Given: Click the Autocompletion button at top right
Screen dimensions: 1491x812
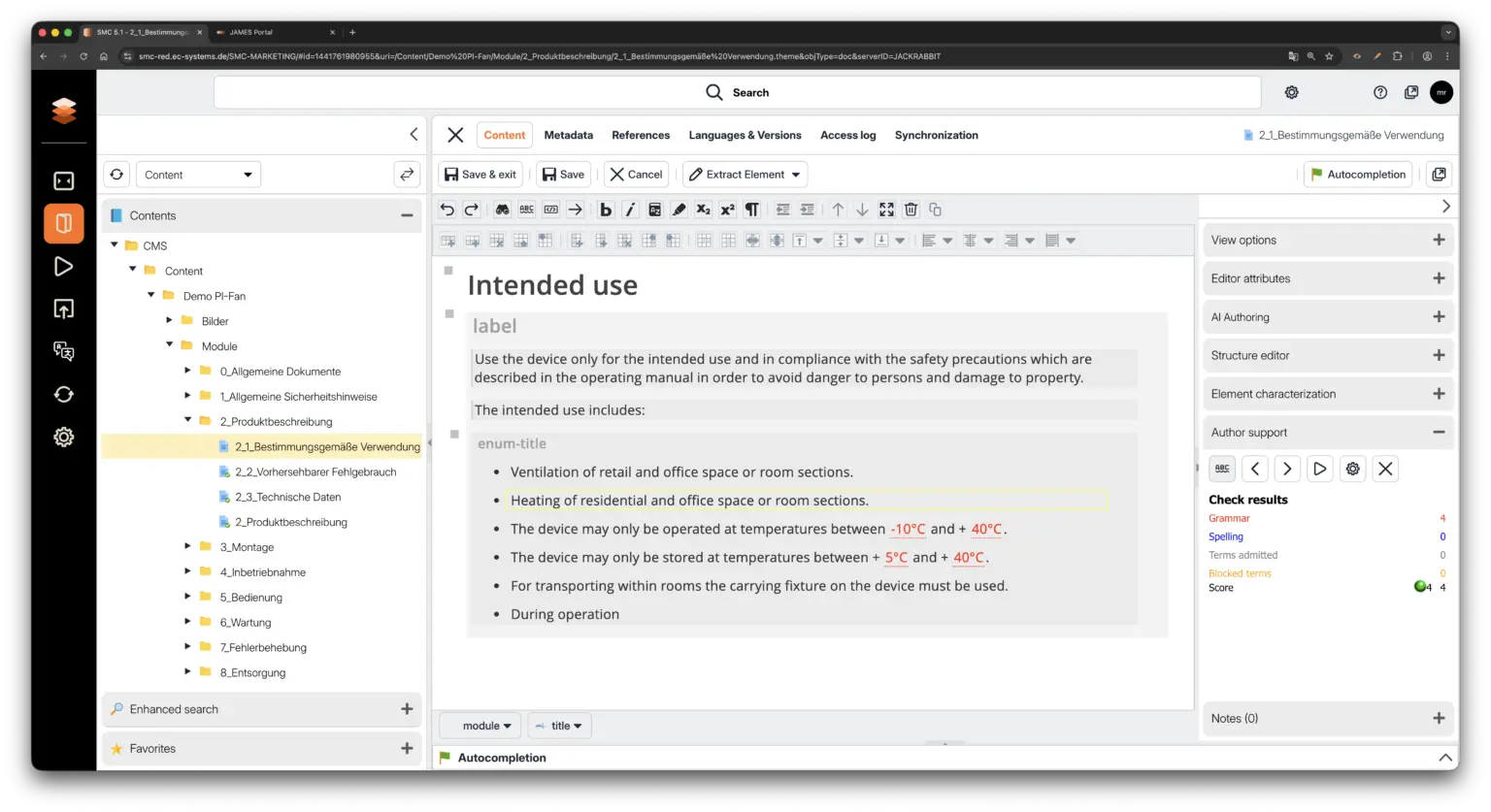Looking at the screenshot, I should click(1357, 175).
